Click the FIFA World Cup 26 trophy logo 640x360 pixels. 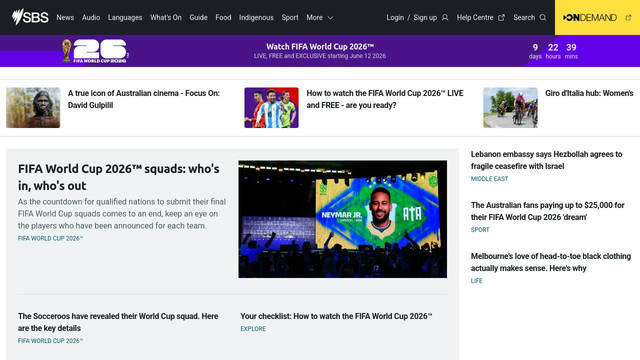(x=95, y=51)
